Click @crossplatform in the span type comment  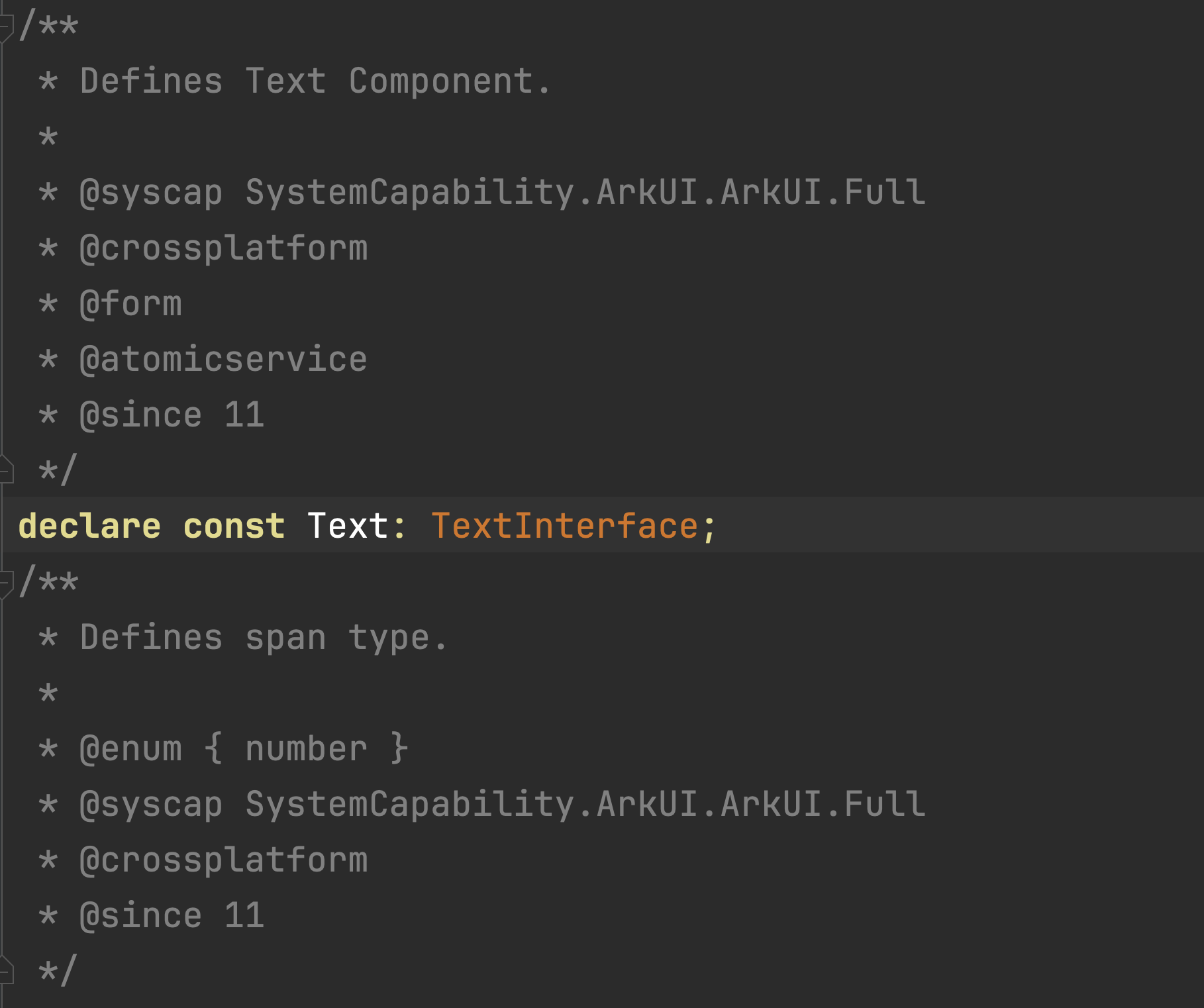[223, 860]
